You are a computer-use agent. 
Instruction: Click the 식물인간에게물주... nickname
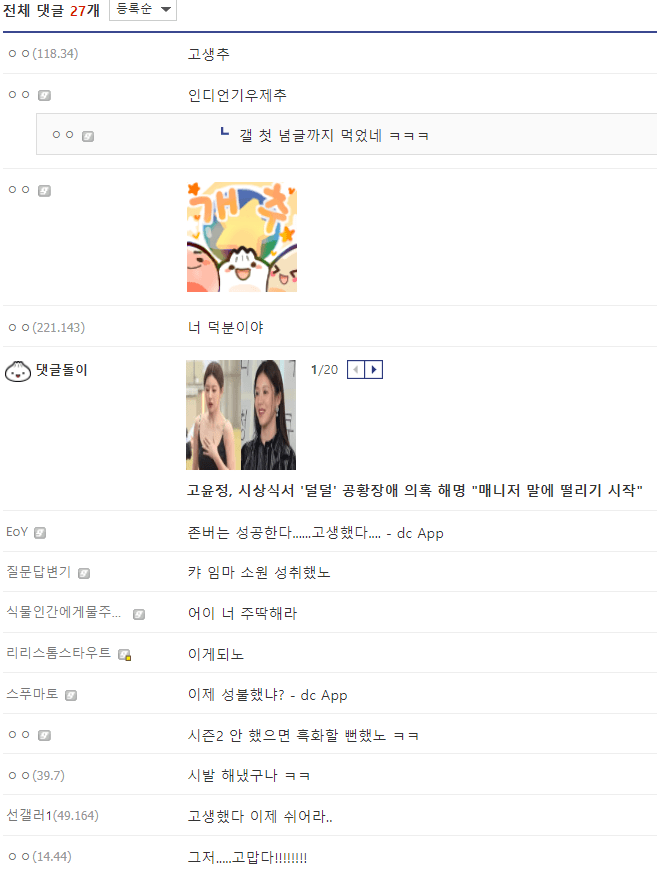(63, 612)
